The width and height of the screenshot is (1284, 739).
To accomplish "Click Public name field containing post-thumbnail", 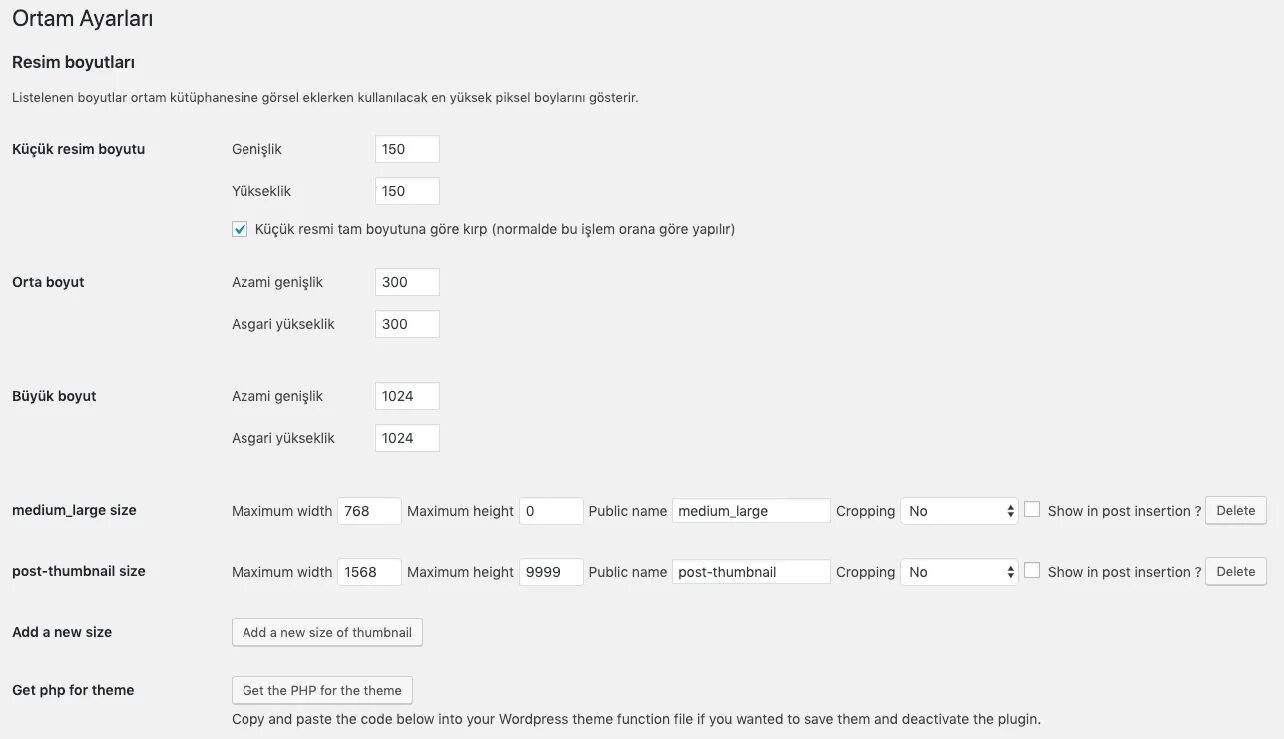I will point(751,572).
